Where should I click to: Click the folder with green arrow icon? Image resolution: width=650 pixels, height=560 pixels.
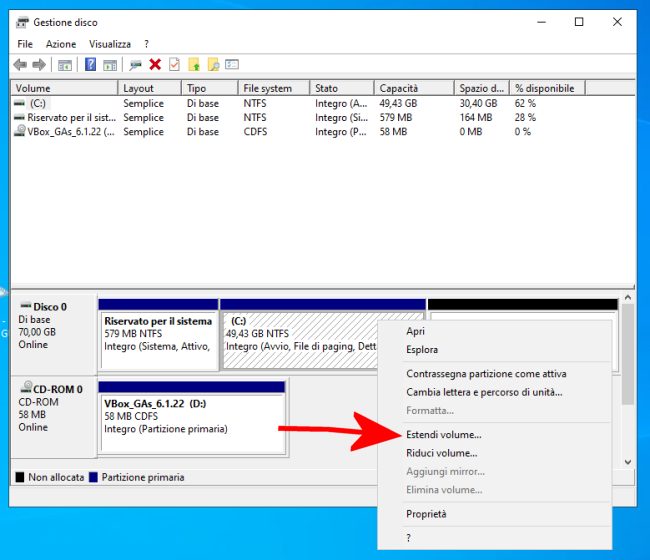tap(195, 65)
